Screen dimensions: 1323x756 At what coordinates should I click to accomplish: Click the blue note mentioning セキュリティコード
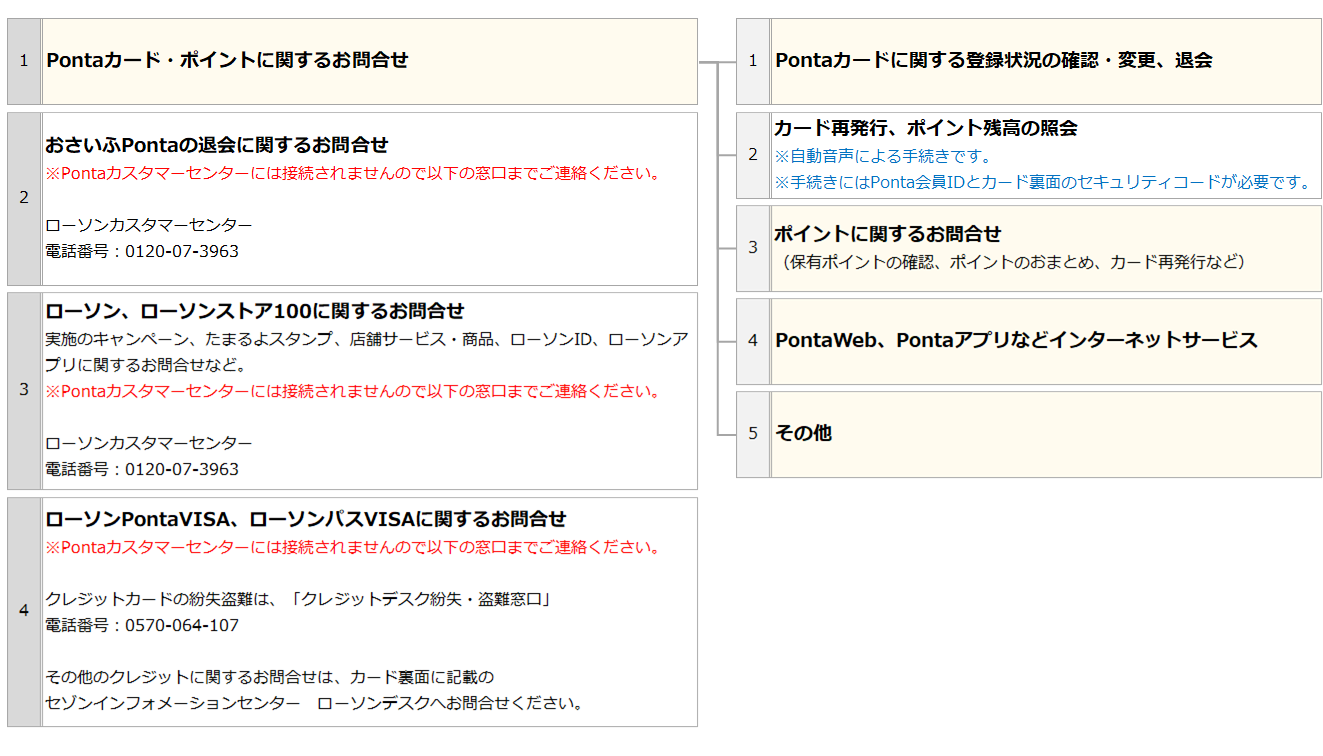1043,182
